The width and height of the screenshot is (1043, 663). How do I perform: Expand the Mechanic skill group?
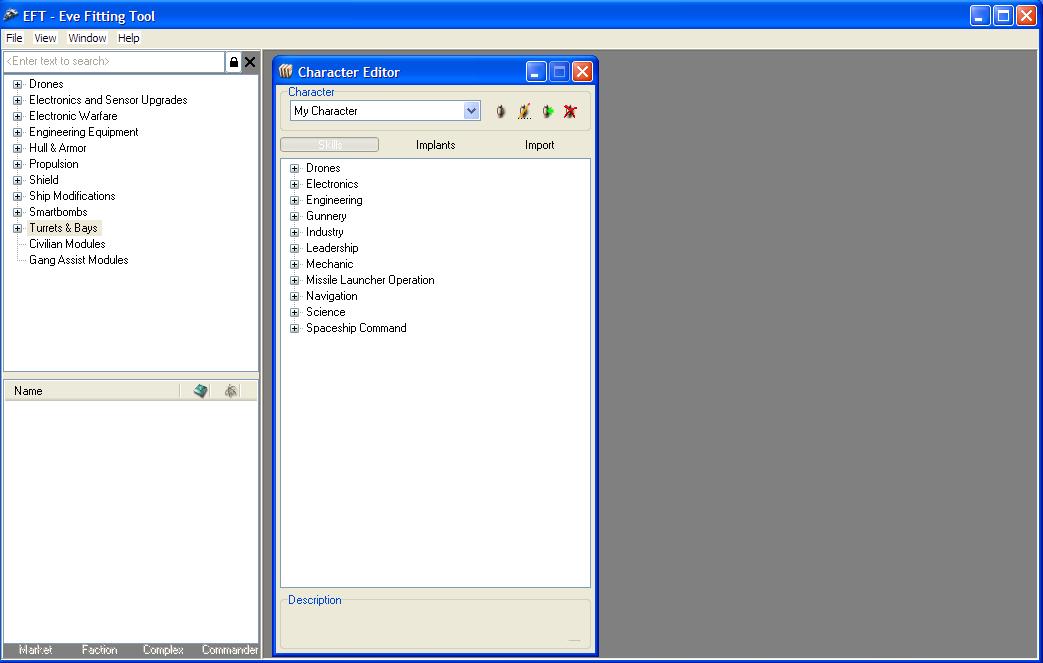click(x=295, y=264)
